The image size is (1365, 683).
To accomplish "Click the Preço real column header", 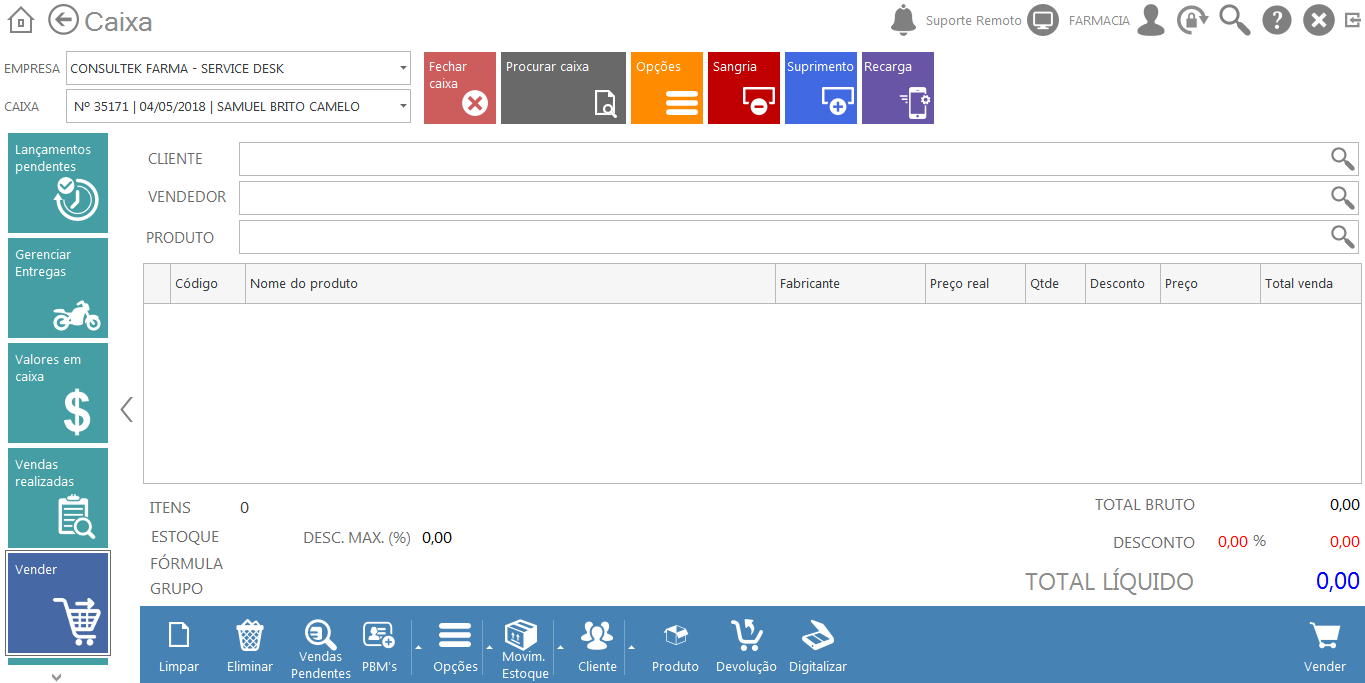I will 976,284.
